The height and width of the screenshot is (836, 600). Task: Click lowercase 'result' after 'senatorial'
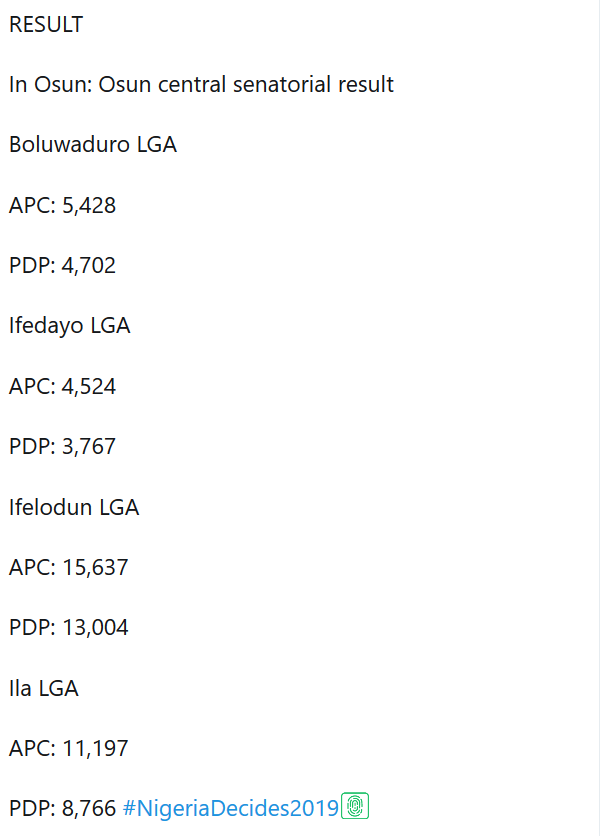pos(364,85)
